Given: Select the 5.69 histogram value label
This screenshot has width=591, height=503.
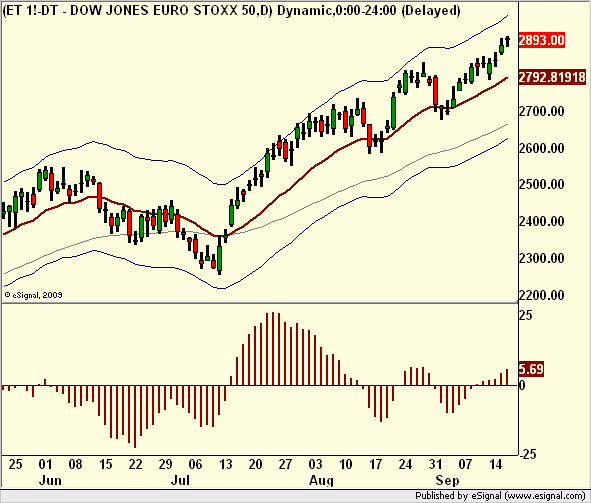Looking at the screenshot, I should coord(531,369).
